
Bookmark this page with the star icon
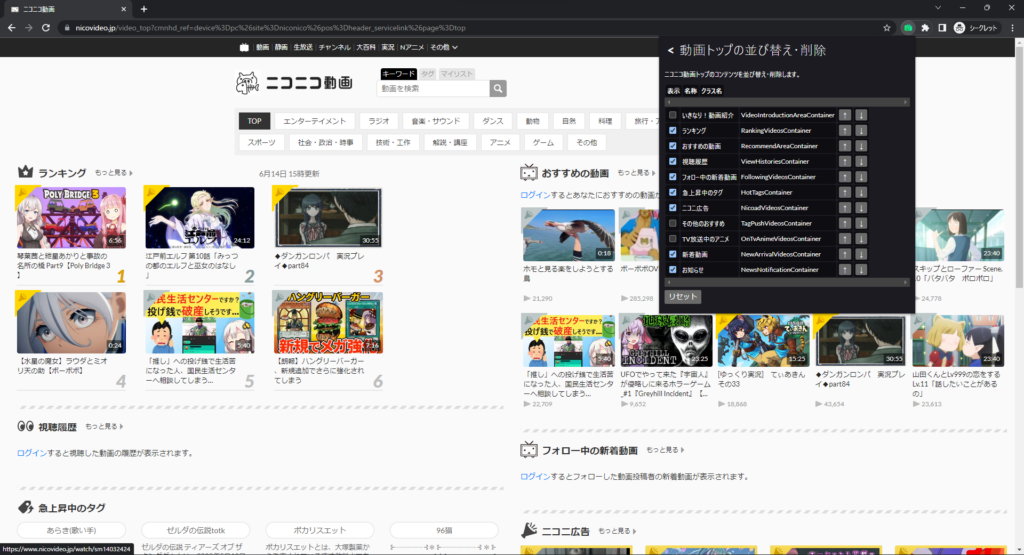pyautogui.click(x=886, y=28)
